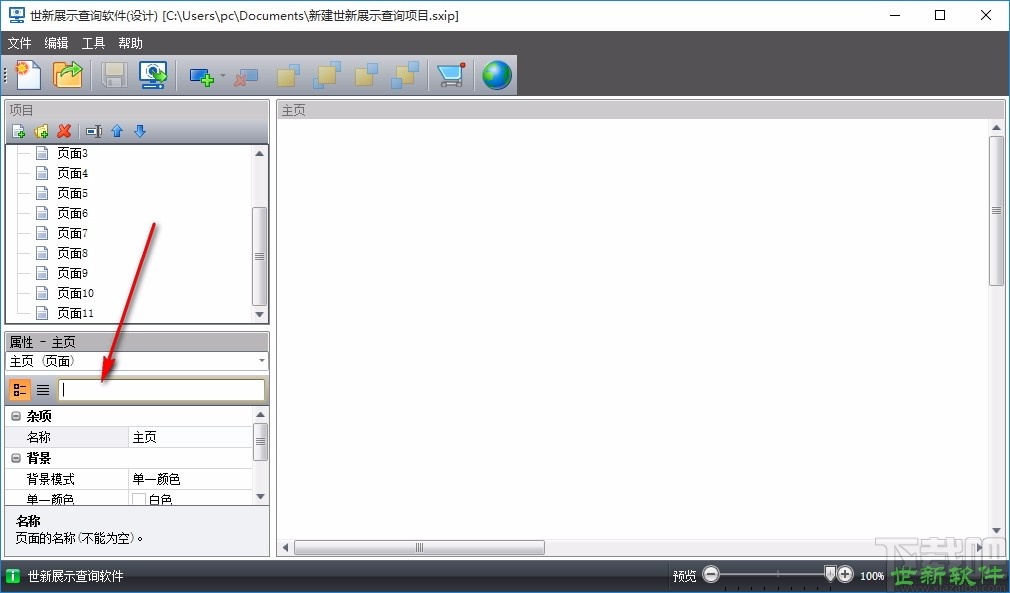Viewport: 1010px width, 593px height.
Task: Click the rename page icon
Action: tap(94, 131)
